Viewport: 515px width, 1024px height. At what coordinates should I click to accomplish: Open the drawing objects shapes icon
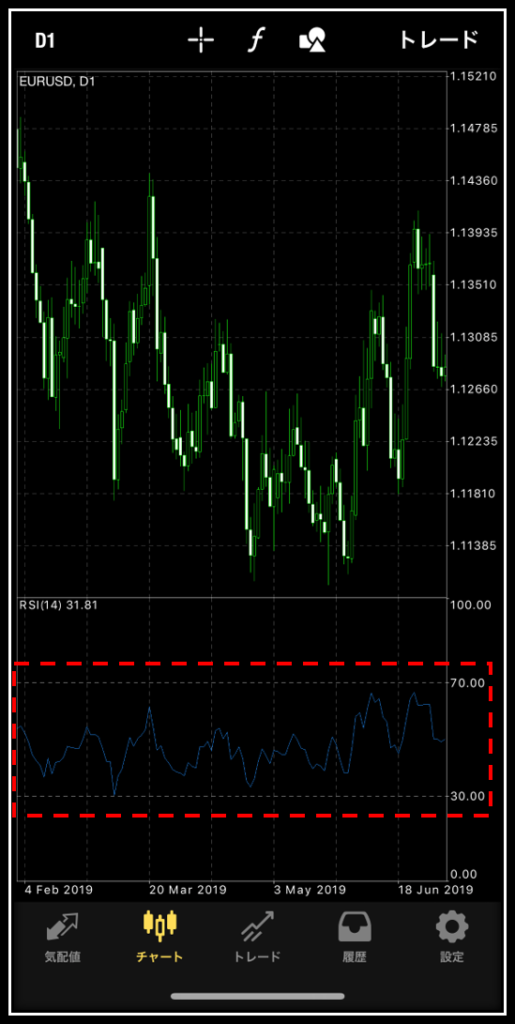point(312,40)
